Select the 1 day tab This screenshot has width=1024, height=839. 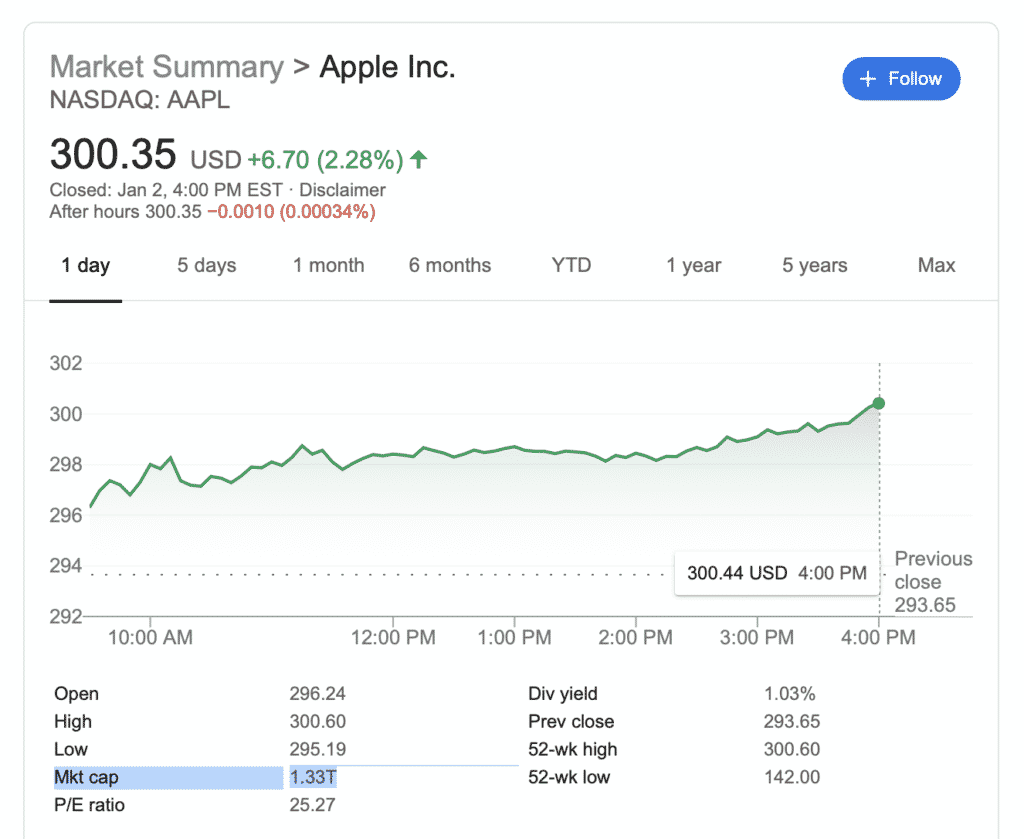86,266
